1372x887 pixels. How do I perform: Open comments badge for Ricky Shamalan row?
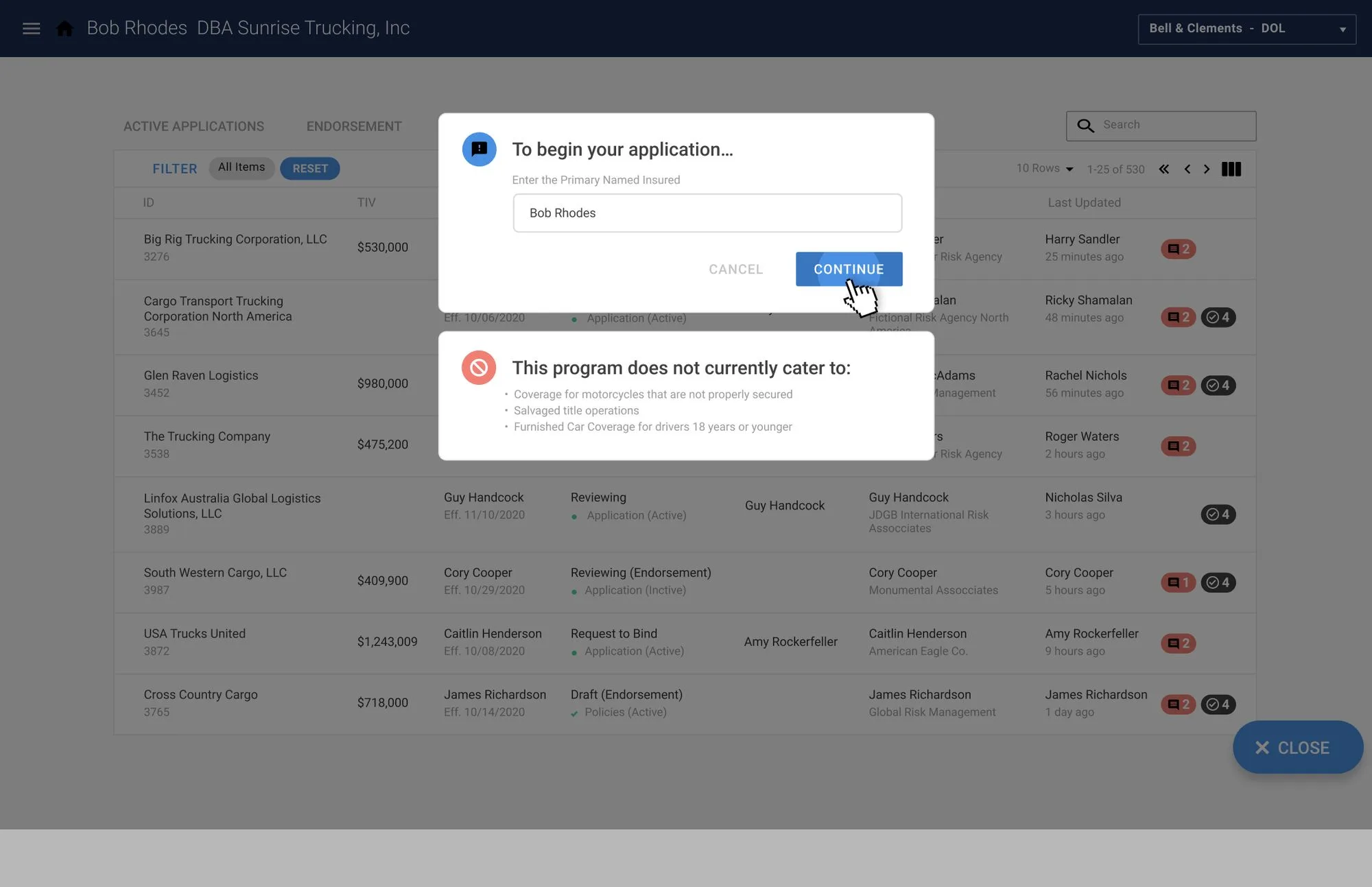point(1178,317)
